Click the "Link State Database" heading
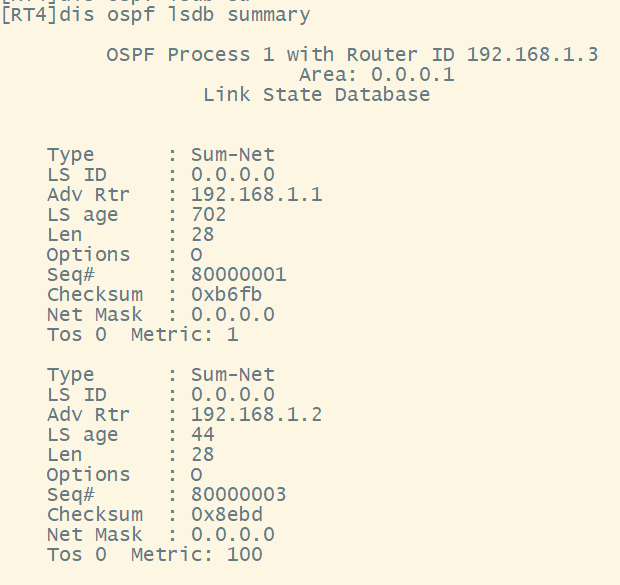Screen dimensions: 620x585 [x=316, y=95]
